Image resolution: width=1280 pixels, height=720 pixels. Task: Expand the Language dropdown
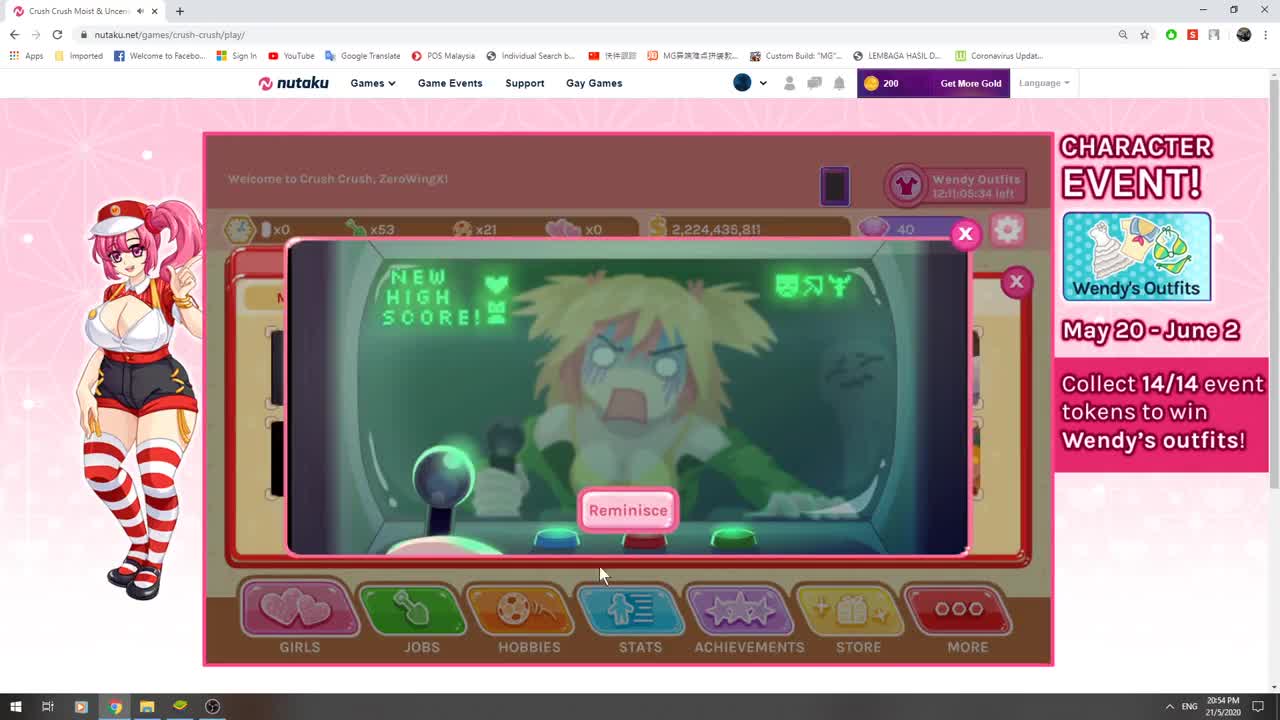click(1044, 83)
